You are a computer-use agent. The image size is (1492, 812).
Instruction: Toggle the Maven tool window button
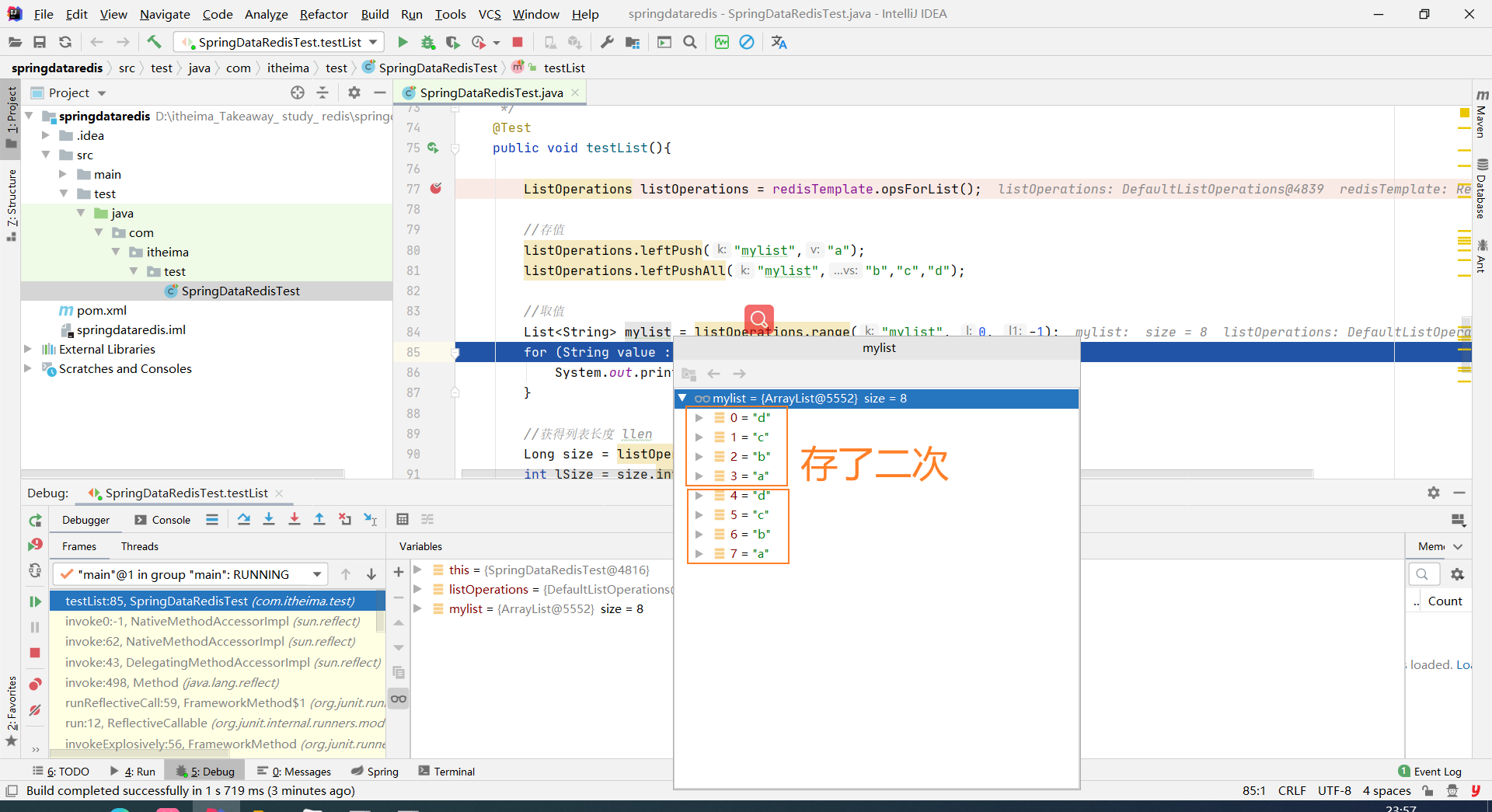(1482, 115)
